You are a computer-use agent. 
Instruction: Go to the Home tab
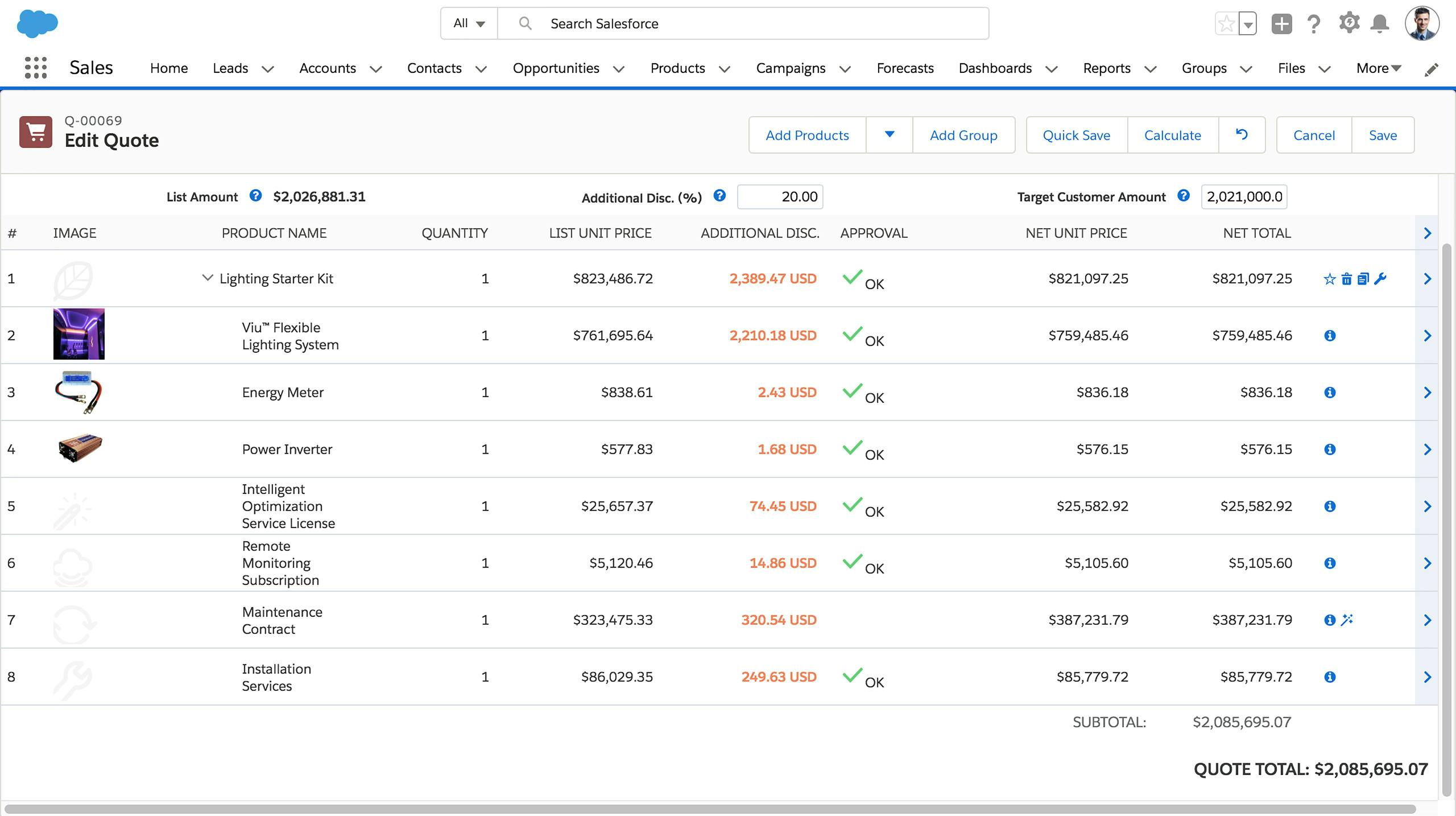click(x=169, y=68)
